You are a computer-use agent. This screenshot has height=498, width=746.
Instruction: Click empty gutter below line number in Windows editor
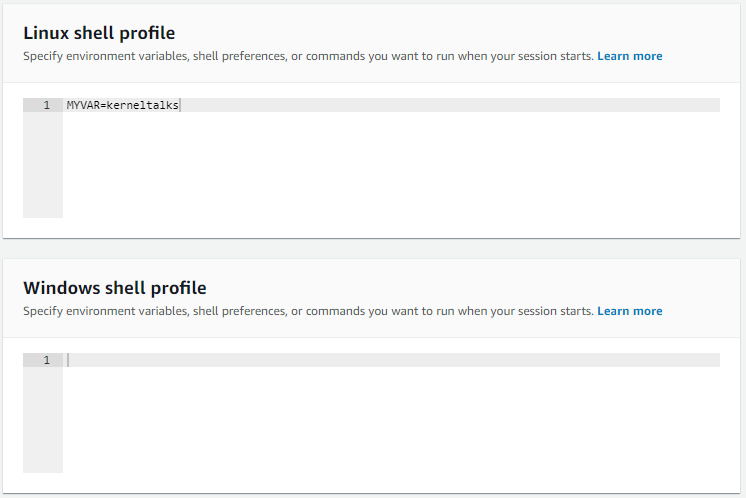43,420
